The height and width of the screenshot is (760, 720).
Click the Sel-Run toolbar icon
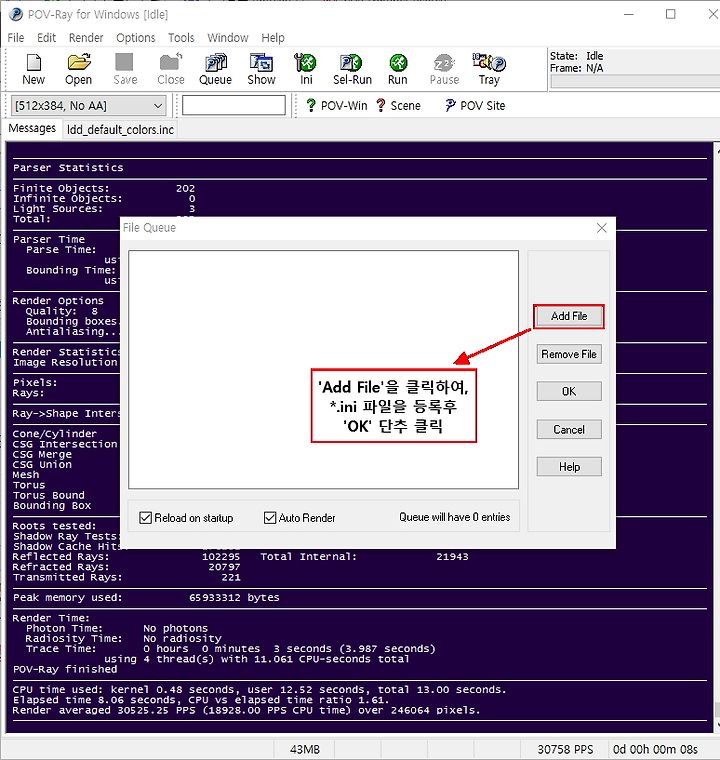(x=352, y=69)
